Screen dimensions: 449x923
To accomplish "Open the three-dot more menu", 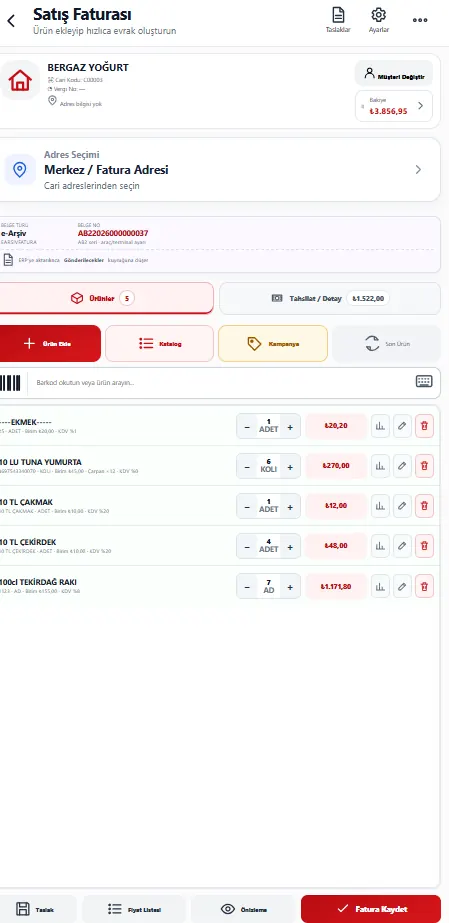I will click(420, 20).
